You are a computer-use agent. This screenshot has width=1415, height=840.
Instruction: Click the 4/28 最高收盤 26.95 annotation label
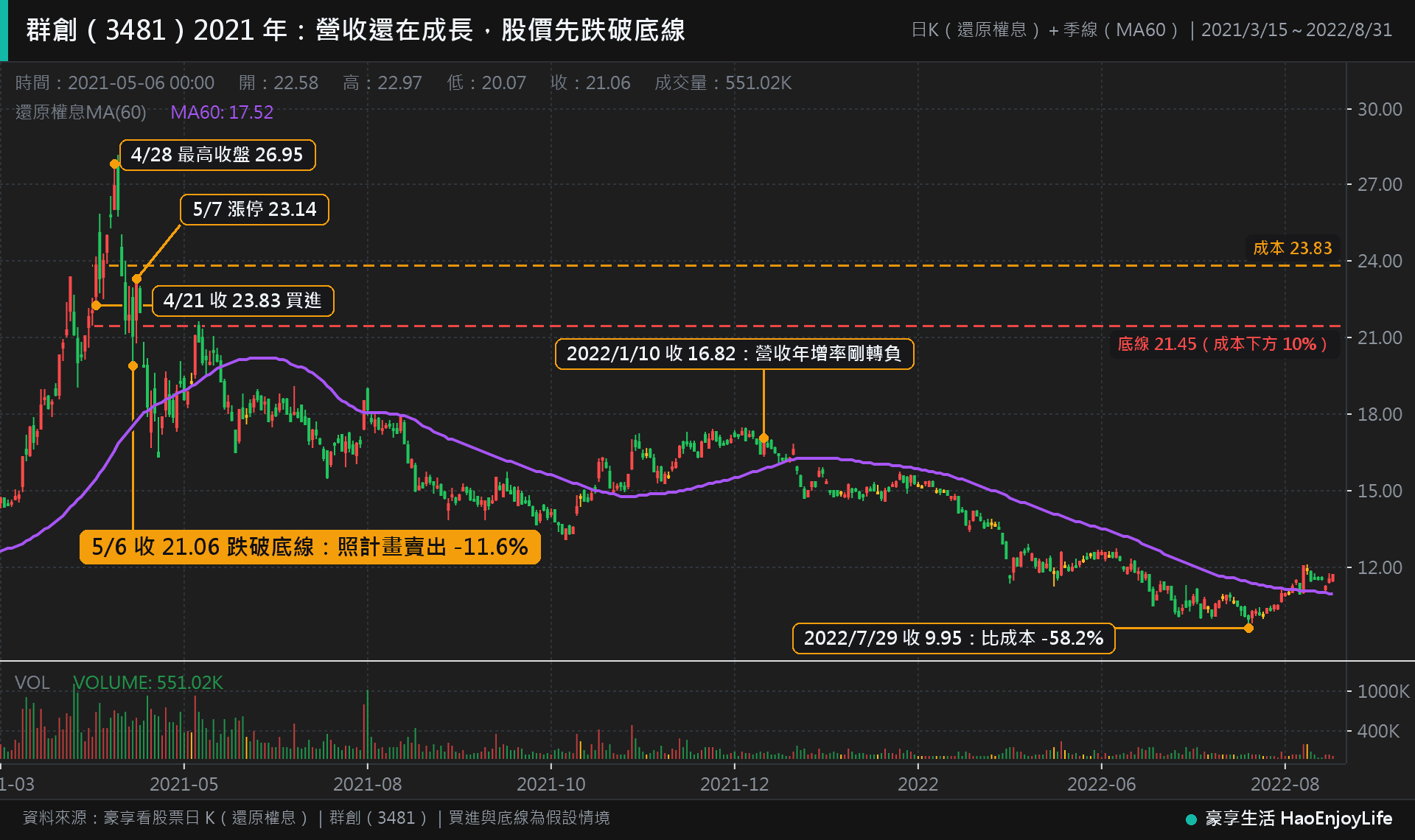(x=217, y=155)
